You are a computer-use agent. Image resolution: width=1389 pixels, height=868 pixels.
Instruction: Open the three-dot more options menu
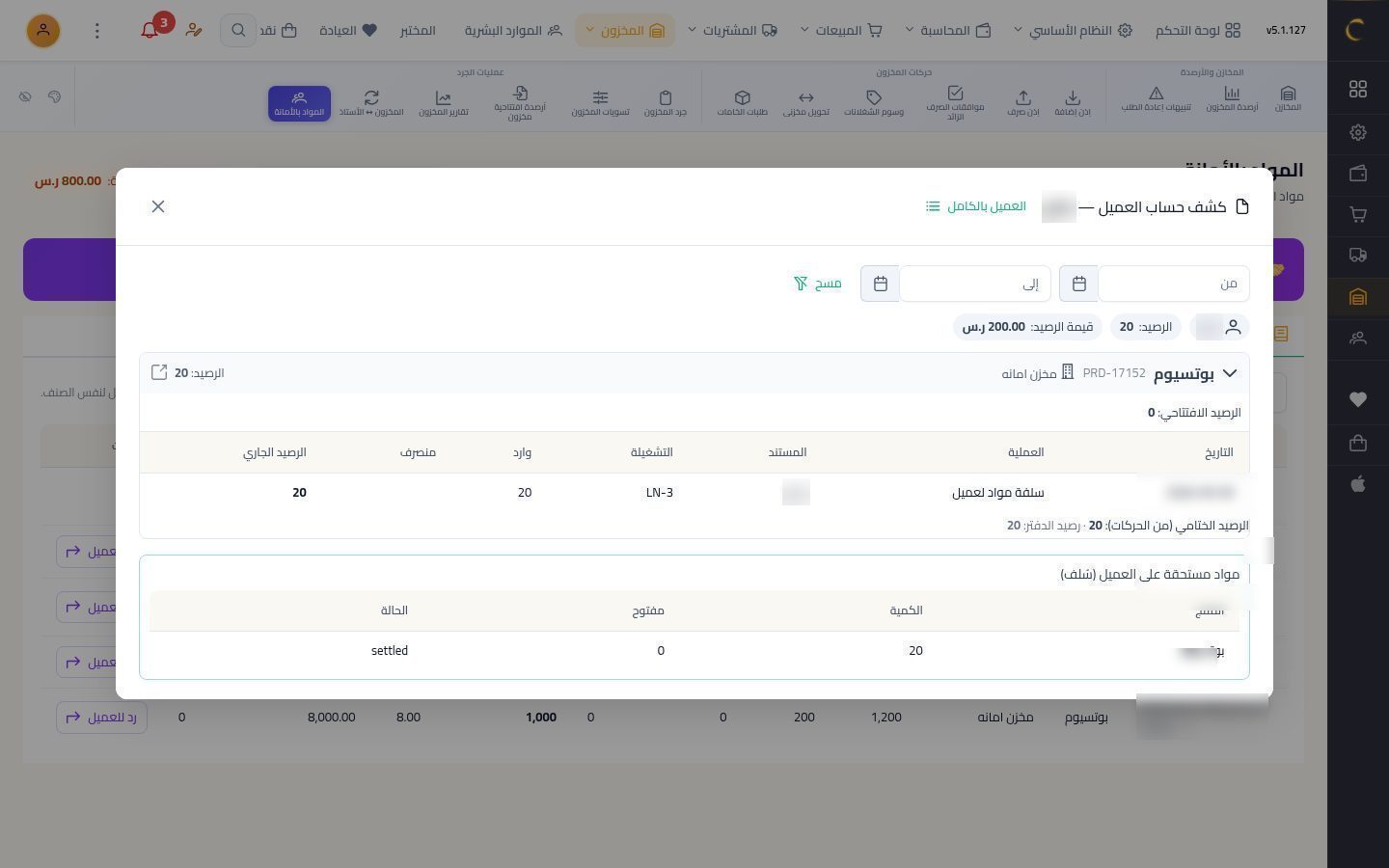(x=96, y=31)
